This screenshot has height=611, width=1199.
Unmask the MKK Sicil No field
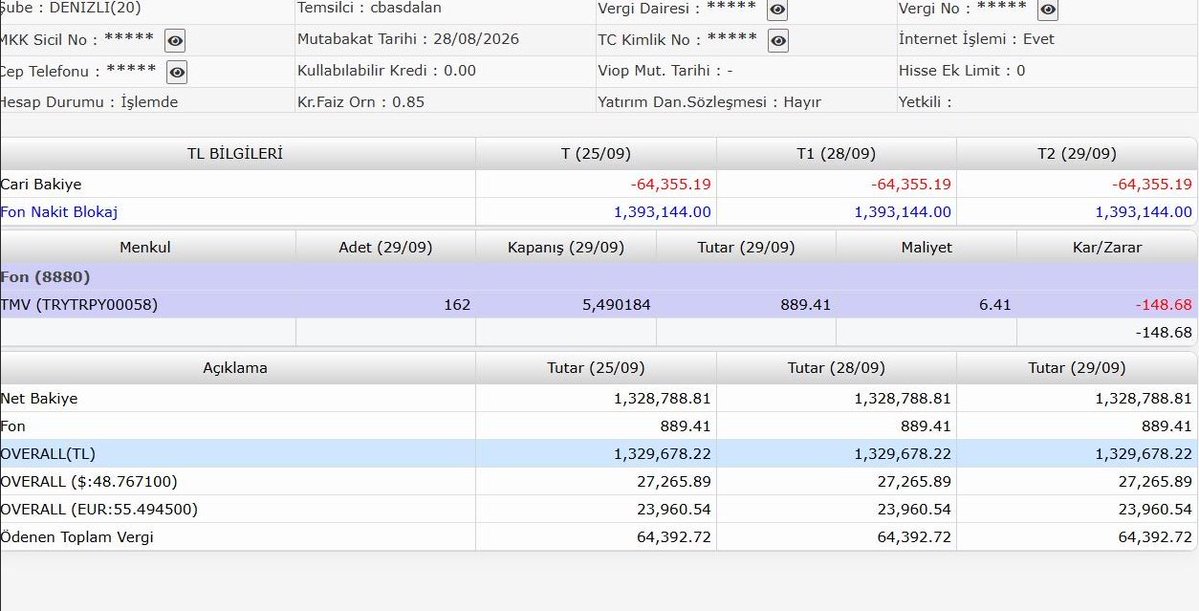(175, 41)
